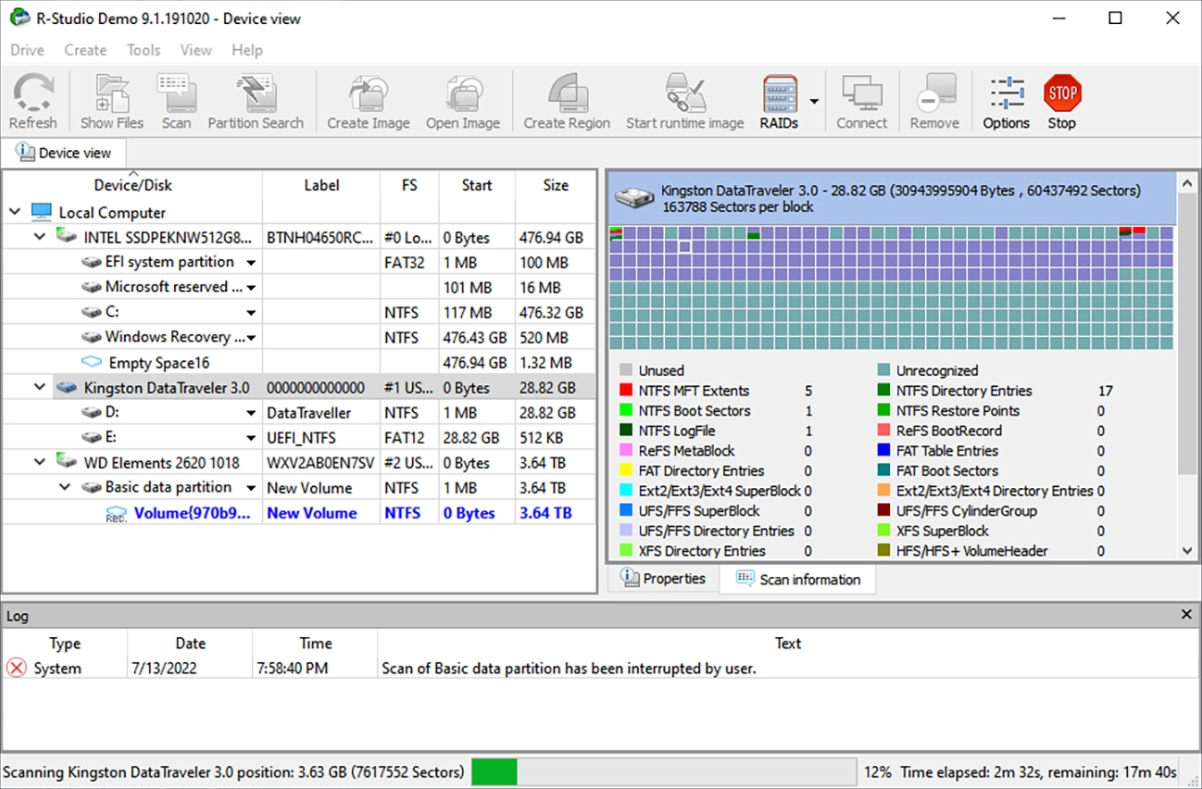1202x789 pixels.
Task: Select the Empty Space16 row
Action: click(300, 363)
